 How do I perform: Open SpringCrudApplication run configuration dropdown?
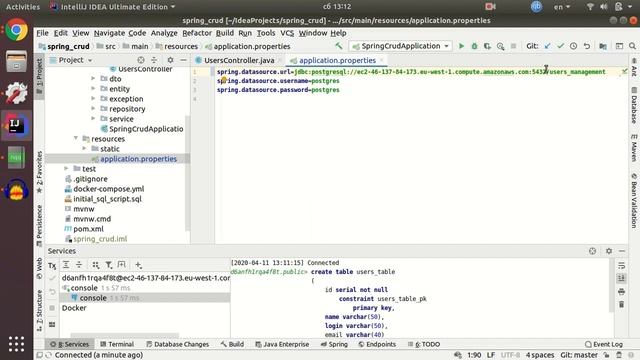pos(401,46)
